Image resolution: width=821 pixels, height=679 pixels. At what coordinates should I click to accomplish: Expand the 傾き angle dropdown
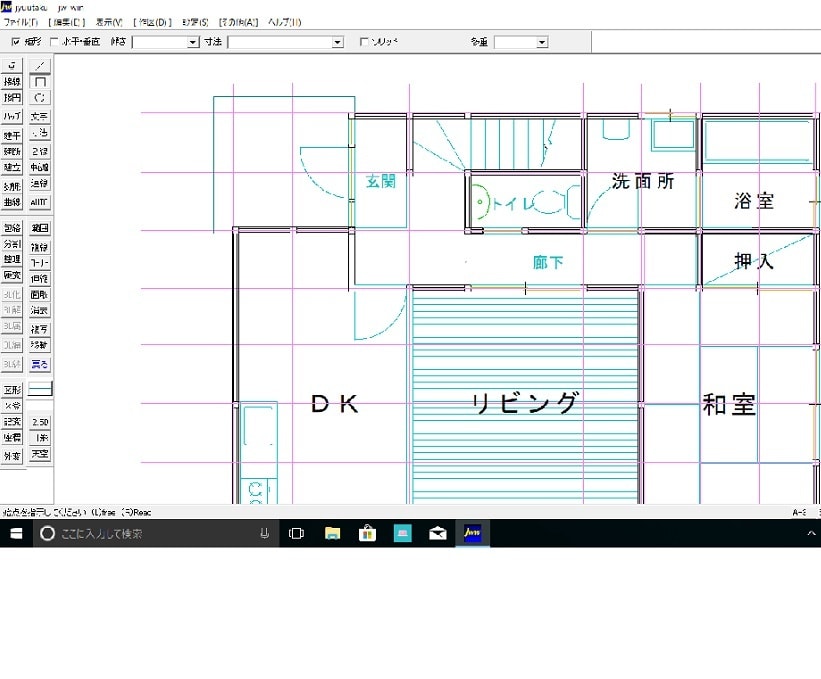coord(193,42)
